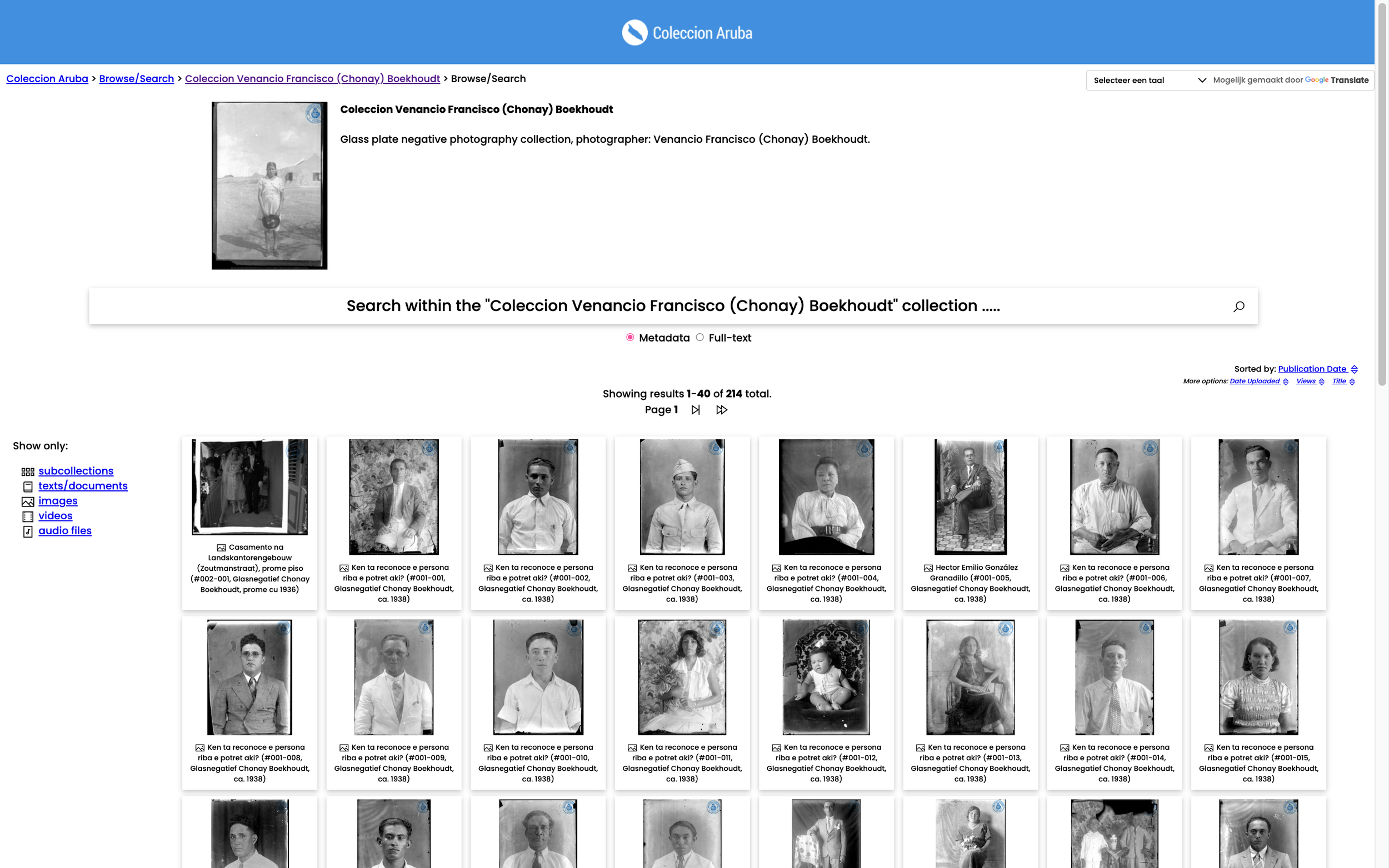Click the texts/documents page icon

pos(28,487)
